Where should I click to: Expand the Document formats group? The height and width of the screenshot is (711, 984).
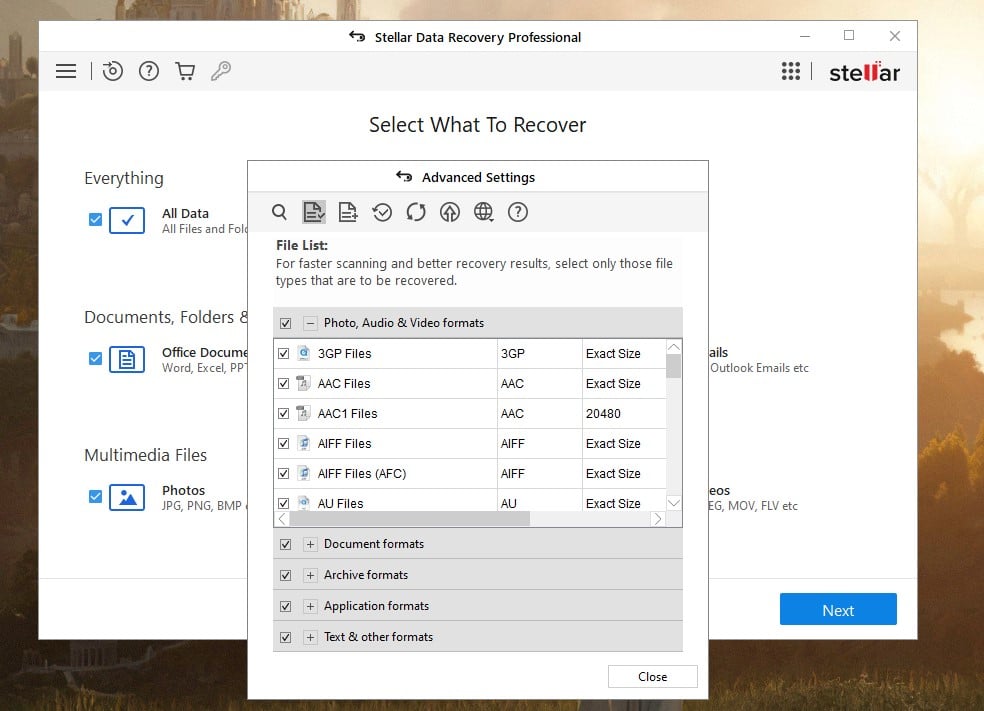click(310, 544)
